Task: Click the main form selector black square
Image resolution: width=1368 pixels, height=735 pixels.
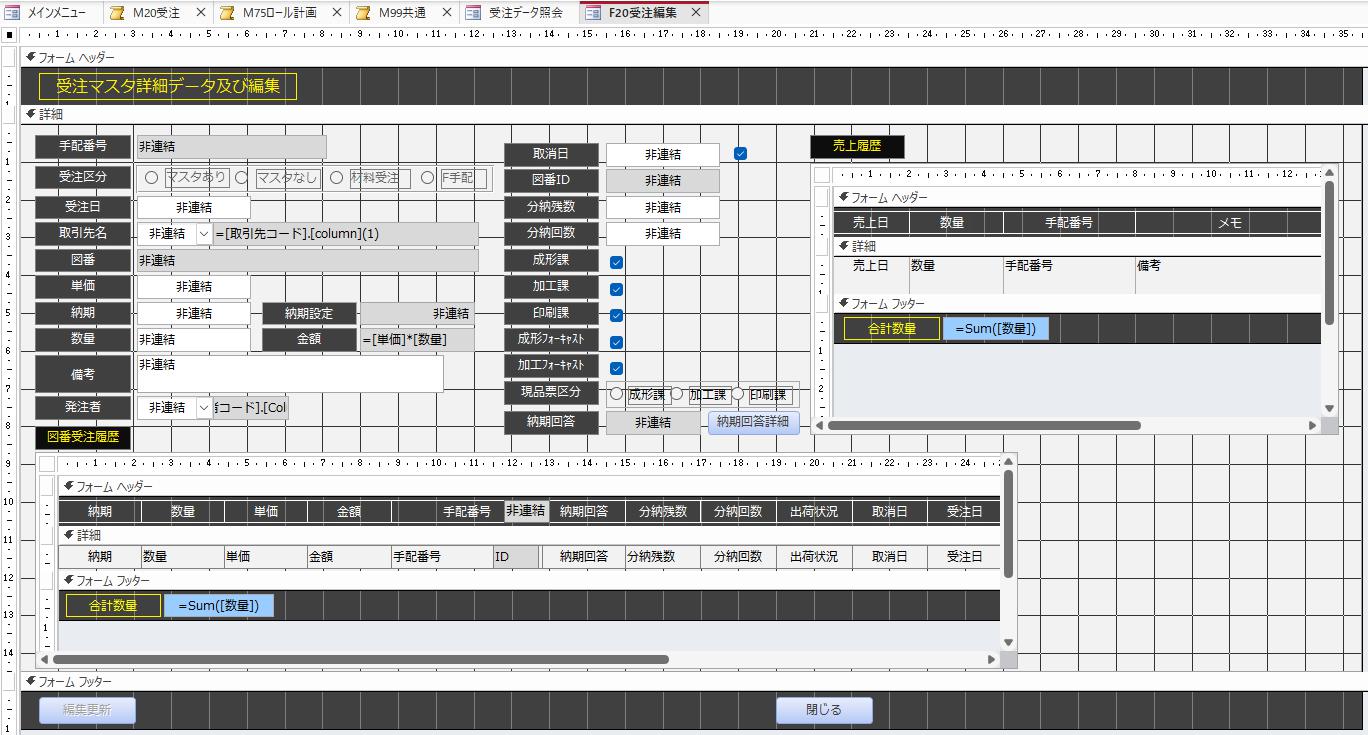Action: tap(9, 34)
